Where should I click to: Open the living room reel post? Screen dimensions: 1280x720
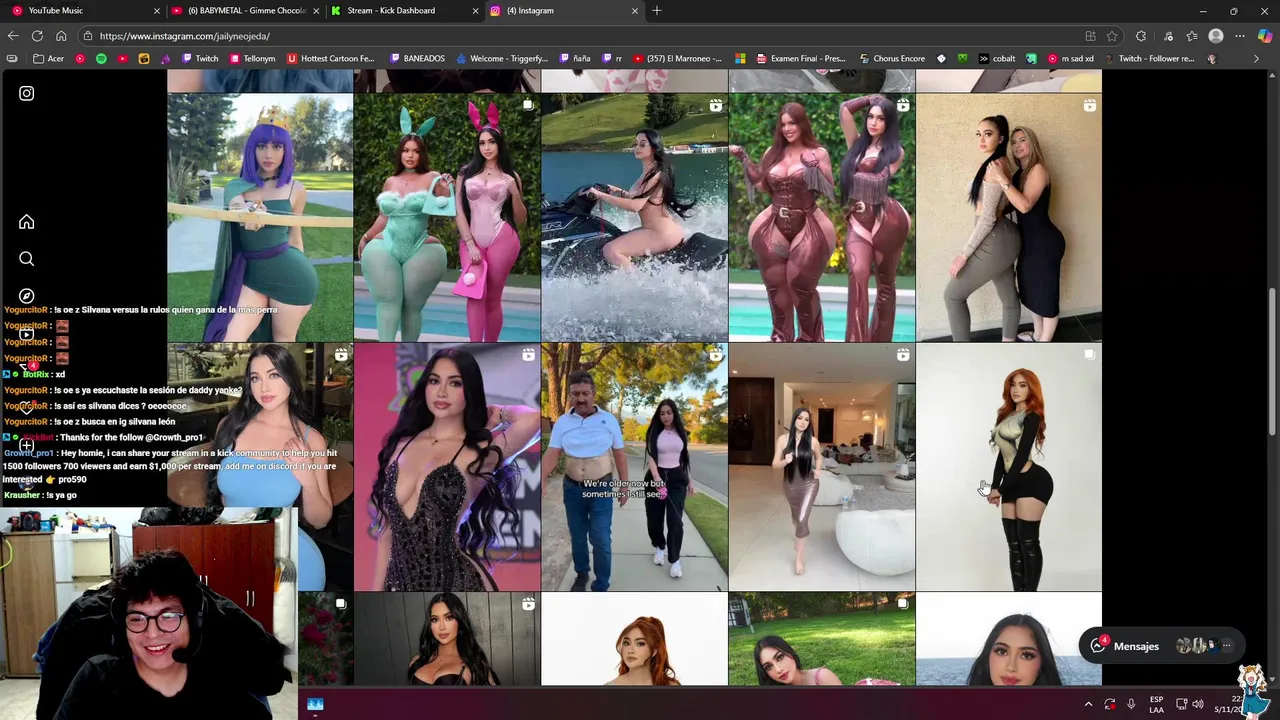[x=821, y=467]
